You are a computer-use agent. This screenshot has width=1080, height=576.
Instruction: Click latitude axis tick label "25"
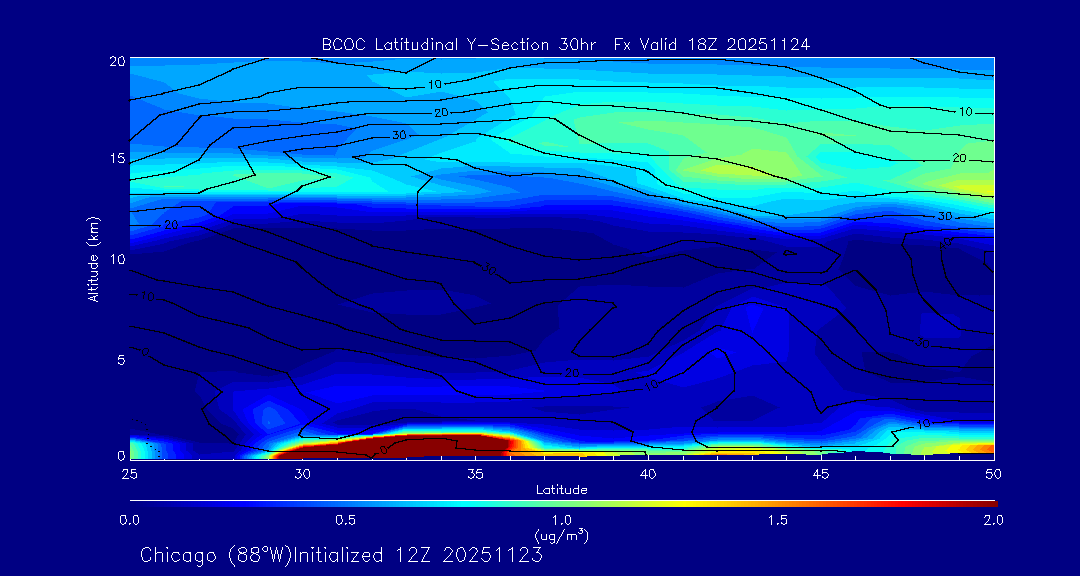click(x=129, y=473)
